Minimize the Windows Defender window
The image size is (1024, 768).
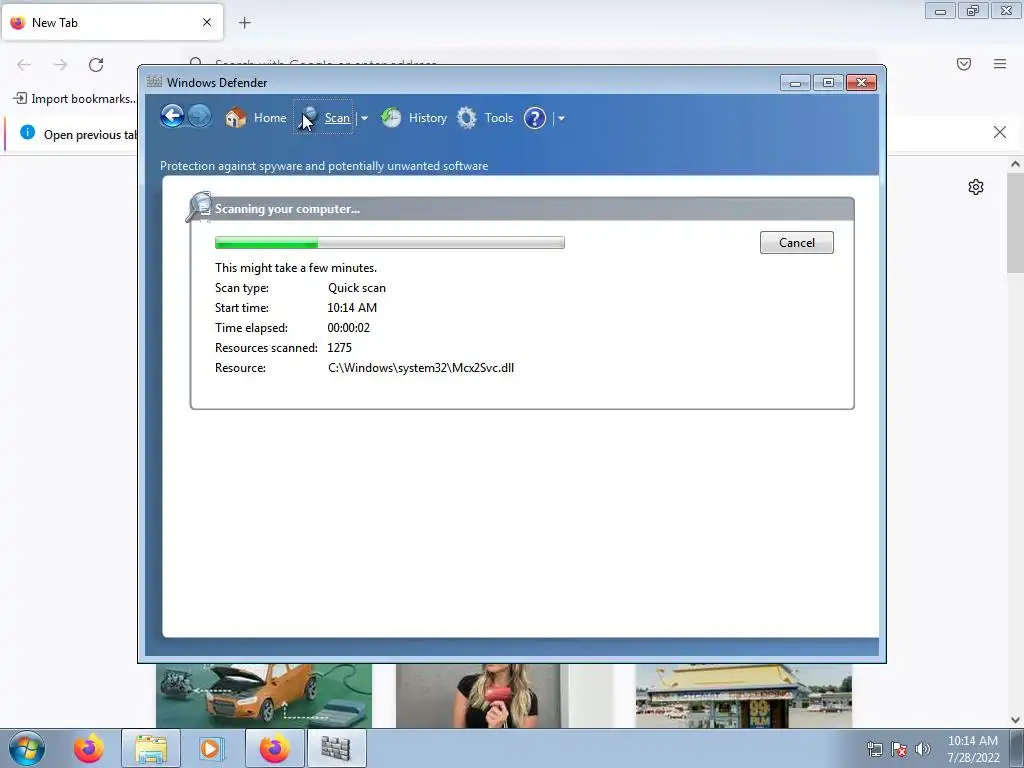click(x=795, y=82)
